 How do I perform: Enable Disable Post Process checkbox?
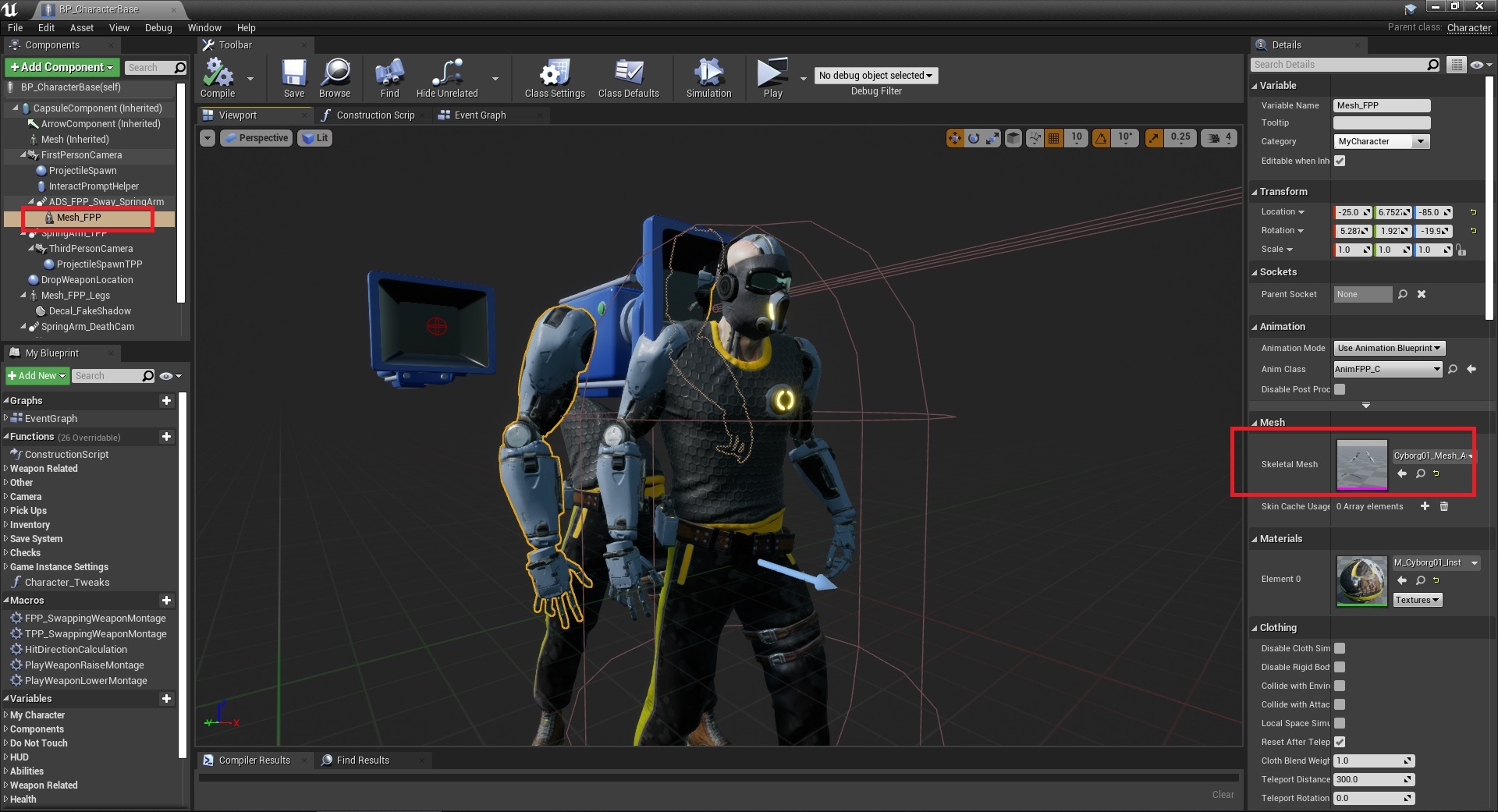[x=1340, y=389]
